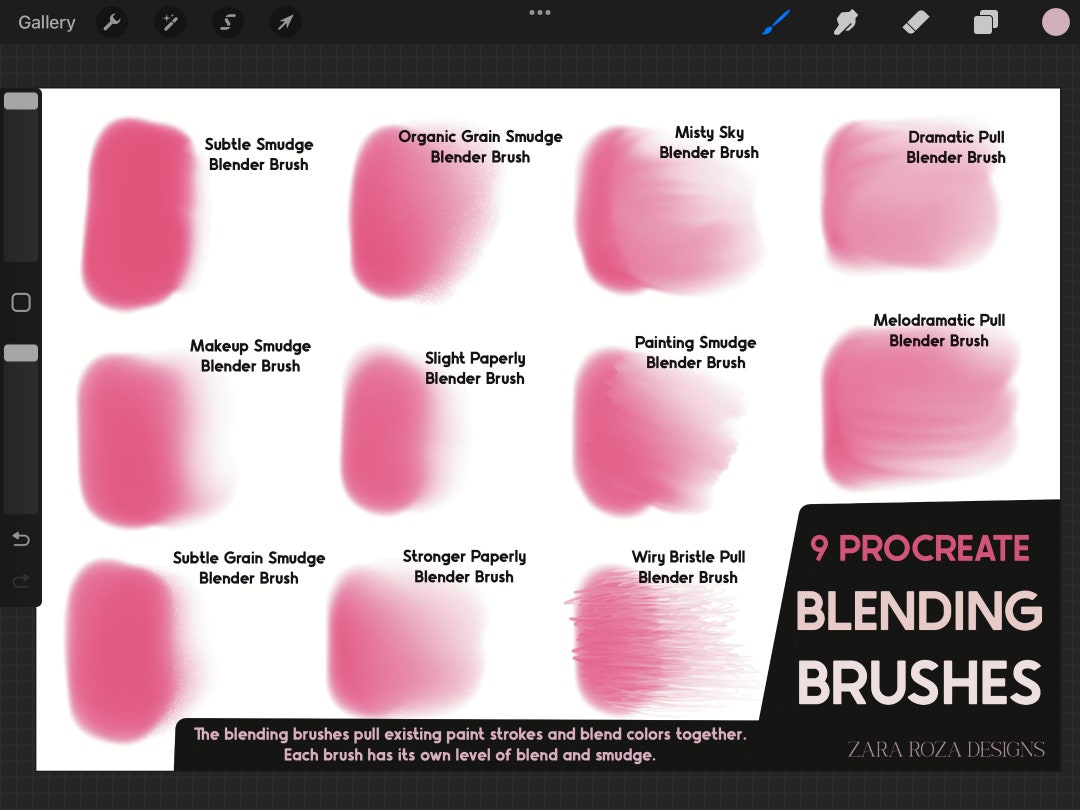1080x810 pixels.
Task: Switch to the Smudge tool
Action: tap(845, 21)
